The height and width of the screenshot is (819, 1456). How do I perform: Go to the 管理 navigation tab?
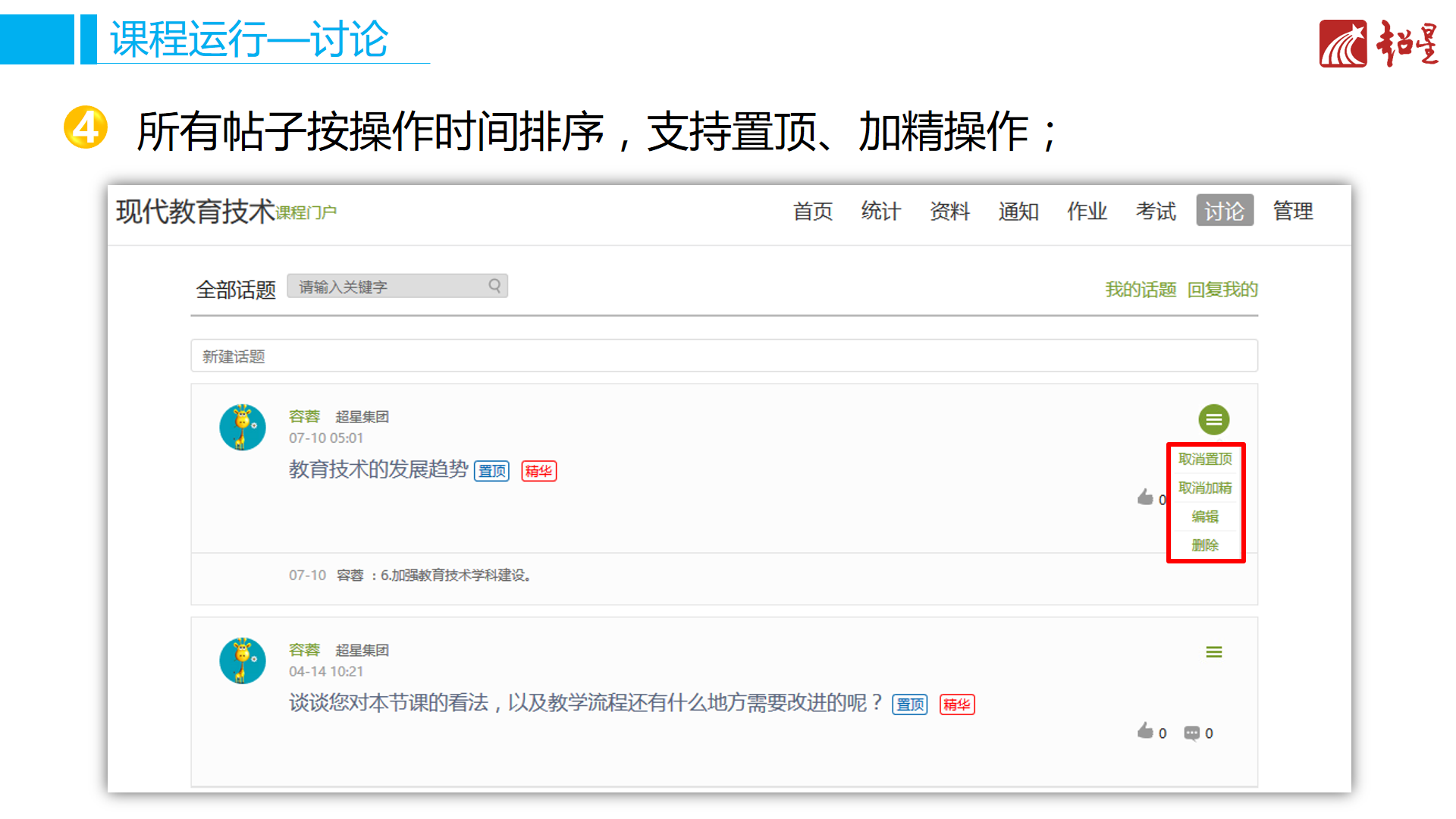tap(1293, 211)
